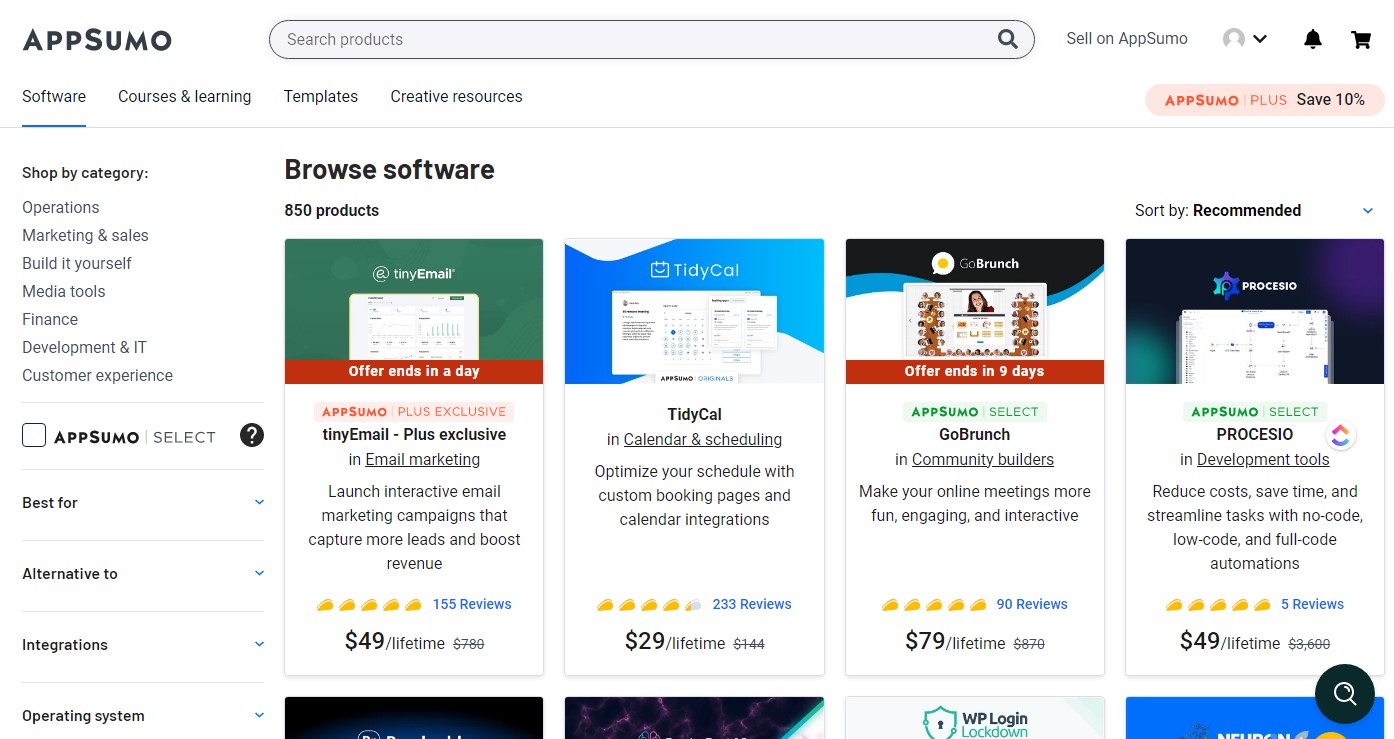Viewport: 1394px width, 739px height.
Task: View tinyEmail 155 Reviews
Action: point(472,605)
